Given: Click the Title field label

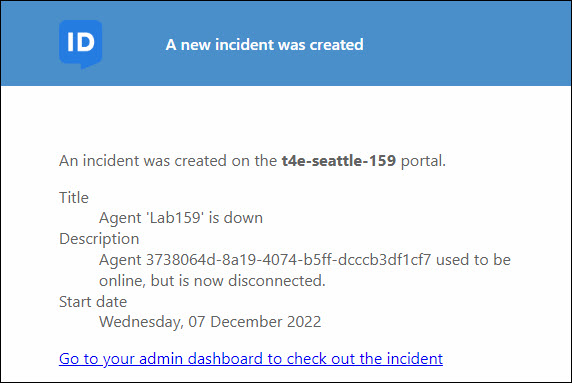Looking at the screenshot, I should pyautogui.click(x=74, y=197).
